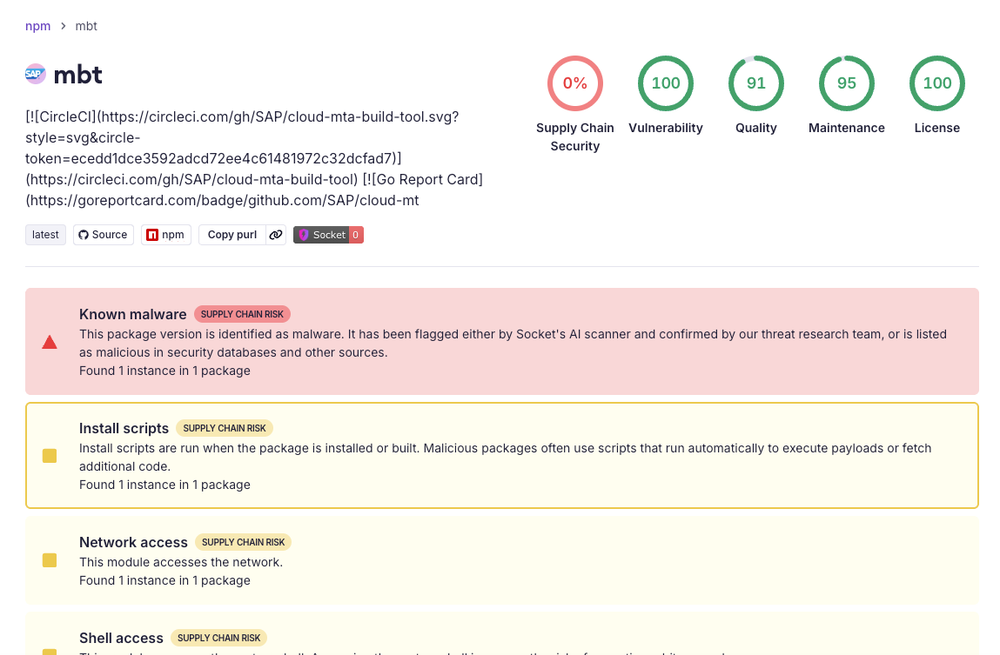
Task: Open the Vulnerability score circle showing 100
Action: coord(665,83)
